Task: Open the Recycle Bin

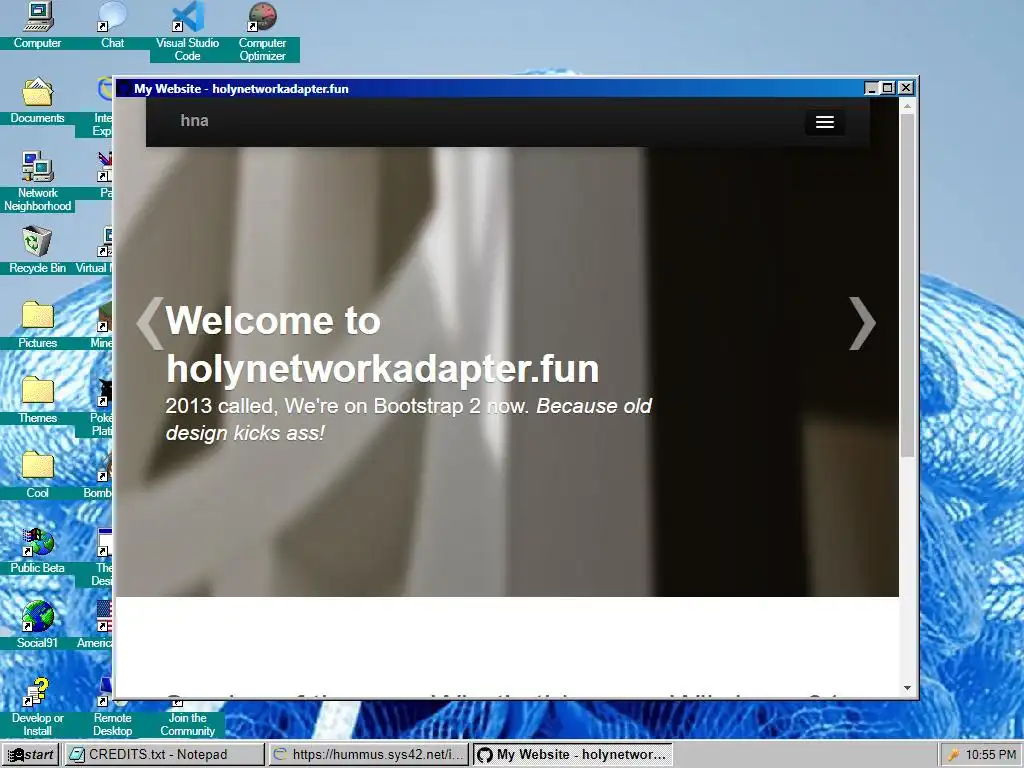Action: pos(37,250)
